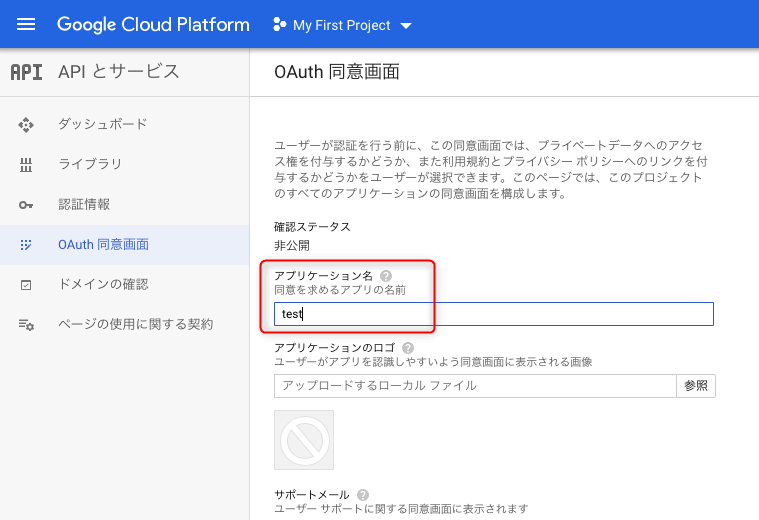
Task: Click the アプリケーション名 text field
Action: (x=494, y=314)
